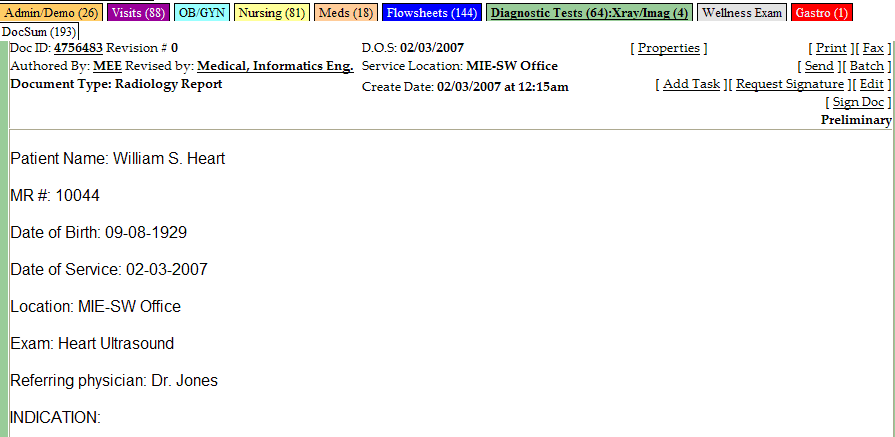This screenshot has height=437, width=895.
Task: Click the author link MEE
Action: point(107,66)
